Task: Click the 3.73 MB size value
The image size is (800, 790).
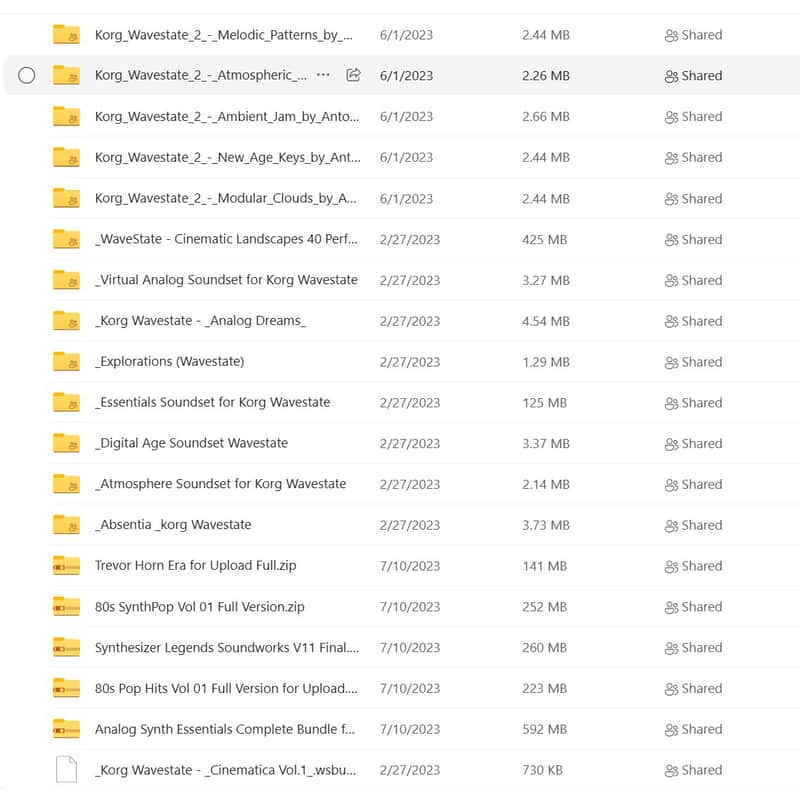Action: point(545,525)
